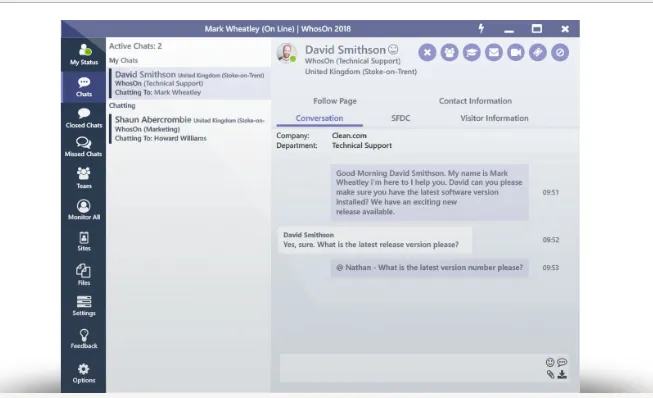The height and width of the screenshot is (398, 653).
Task: Click the round video camera icon
Action: [516, 53]
